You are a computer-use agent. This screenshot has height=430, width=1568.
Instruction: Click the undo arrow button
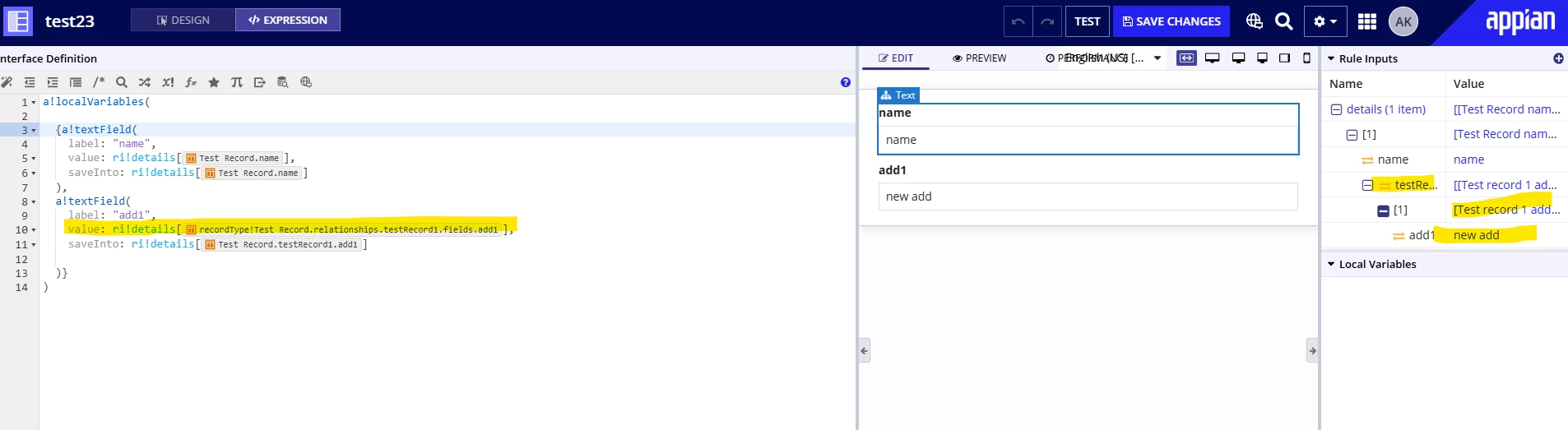click(1018, 21)
